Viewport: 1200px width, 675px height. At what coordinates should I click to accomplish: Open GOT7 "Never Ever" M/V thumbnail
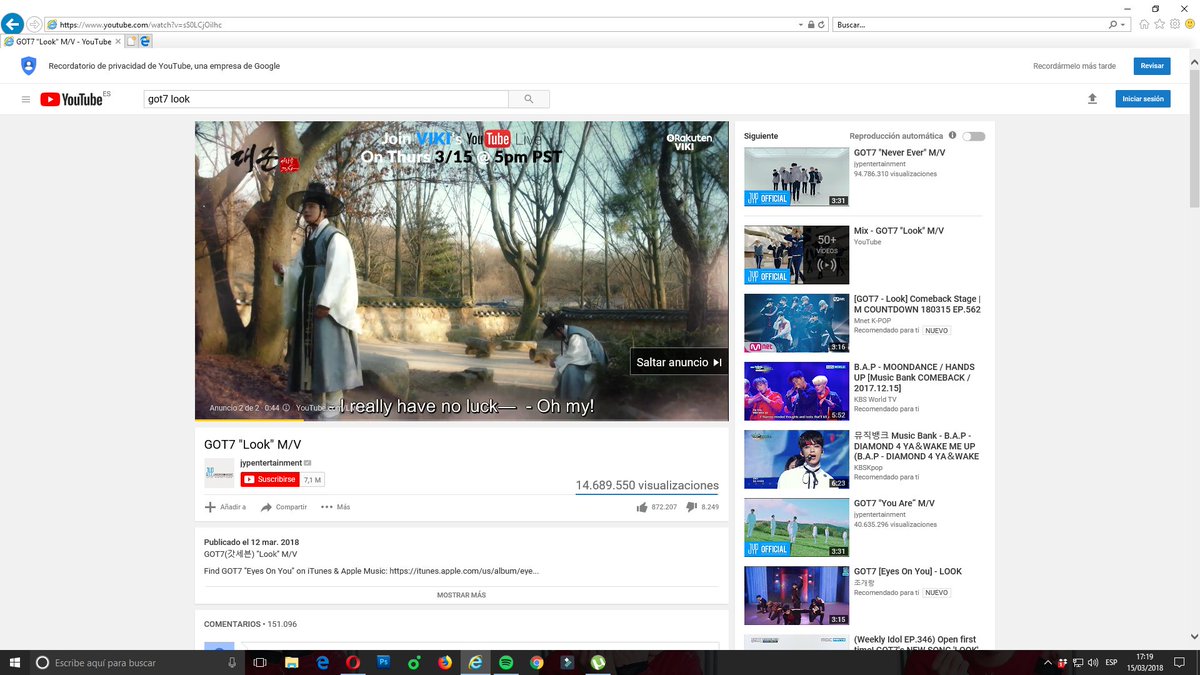(x=796, y=177)
